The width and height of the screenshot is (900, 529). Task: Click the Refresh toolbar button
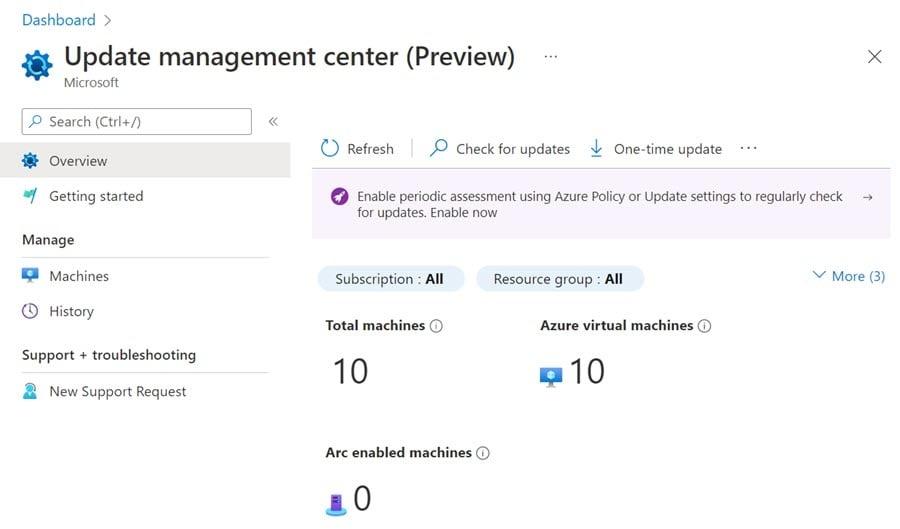coord(357,149)
